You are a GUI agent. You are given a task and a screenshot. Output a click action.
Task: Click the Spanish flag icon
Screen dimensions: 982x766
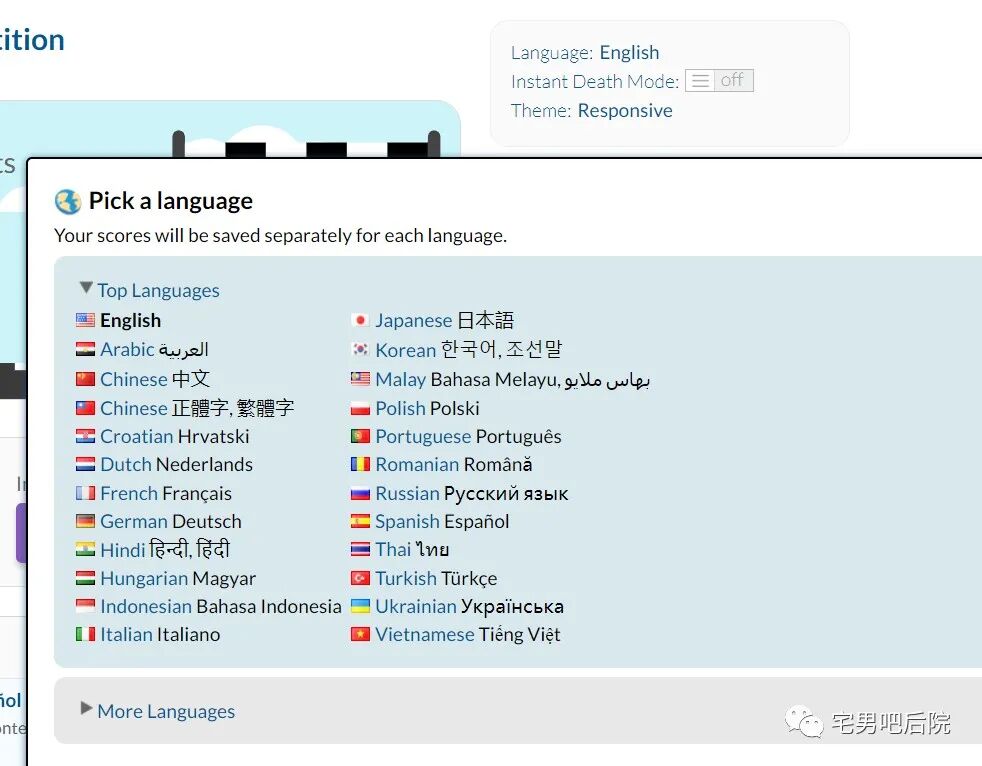[x=360, y=521]
